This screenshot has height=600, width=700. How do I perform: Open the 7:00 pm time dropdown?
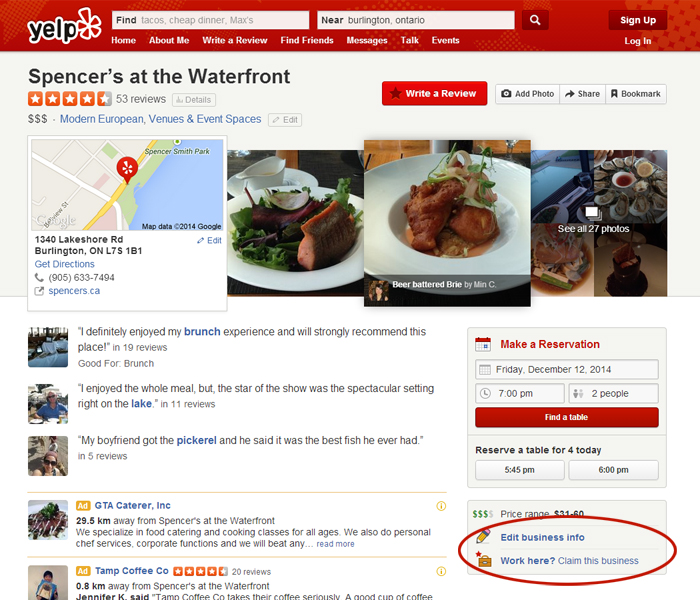520,393
